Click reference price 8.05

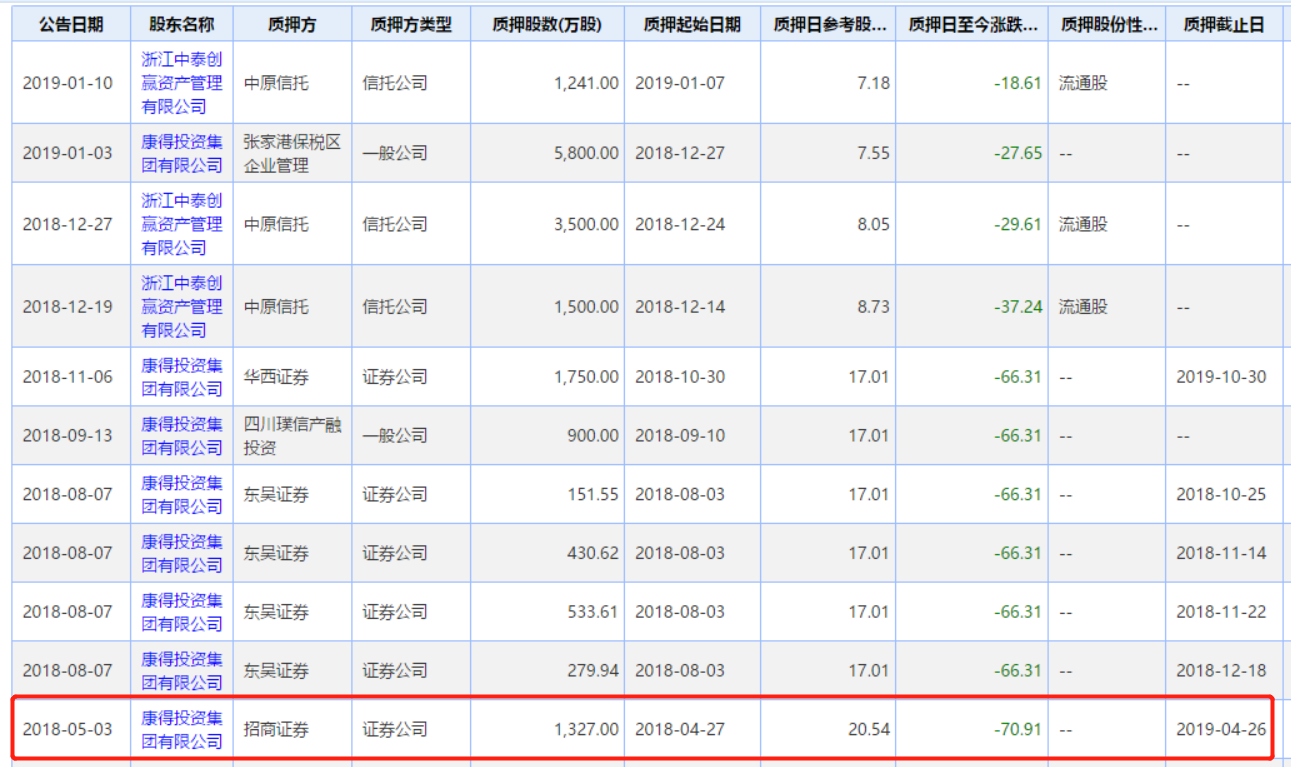(x=873, y=224)
